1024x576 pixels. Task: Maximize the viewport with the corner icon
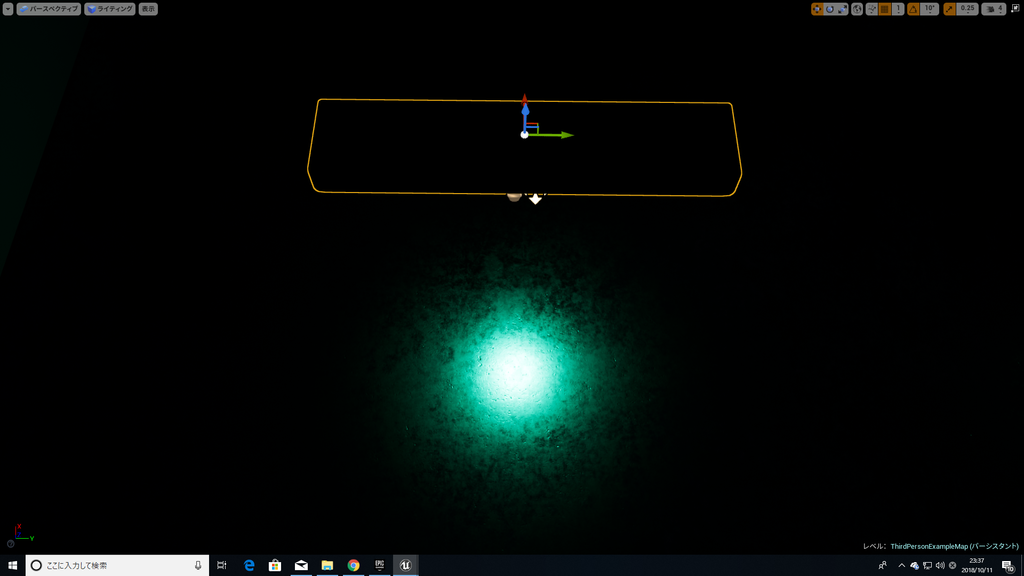(1018, 8)
